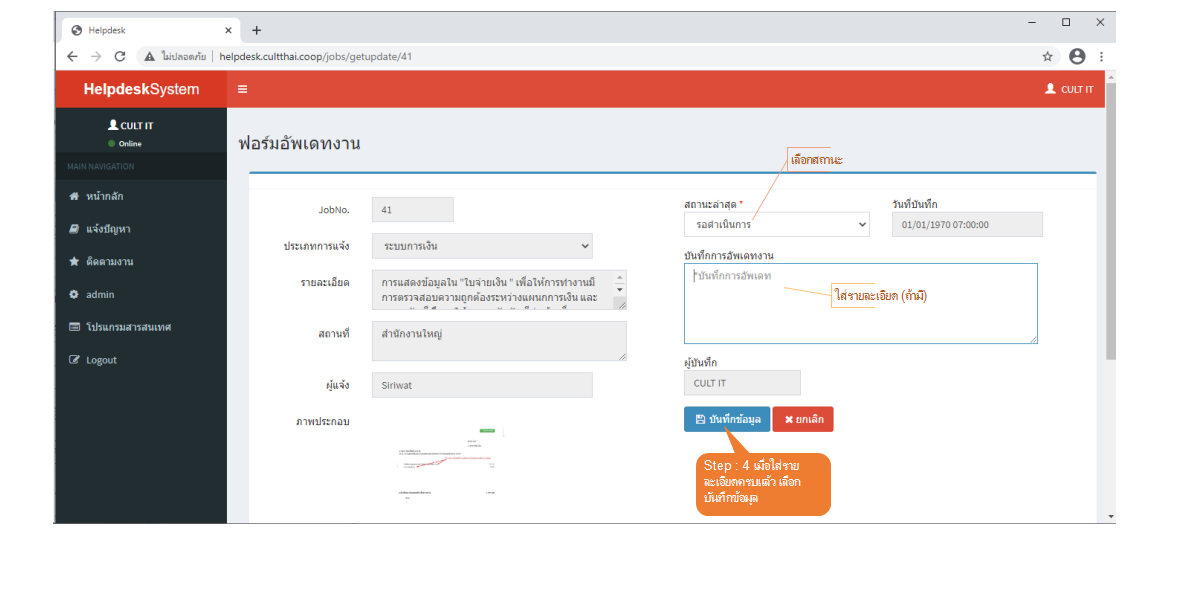Open the admin sidebar item
The height and width of the screenshot is (597, 1189).
(100, 295)
